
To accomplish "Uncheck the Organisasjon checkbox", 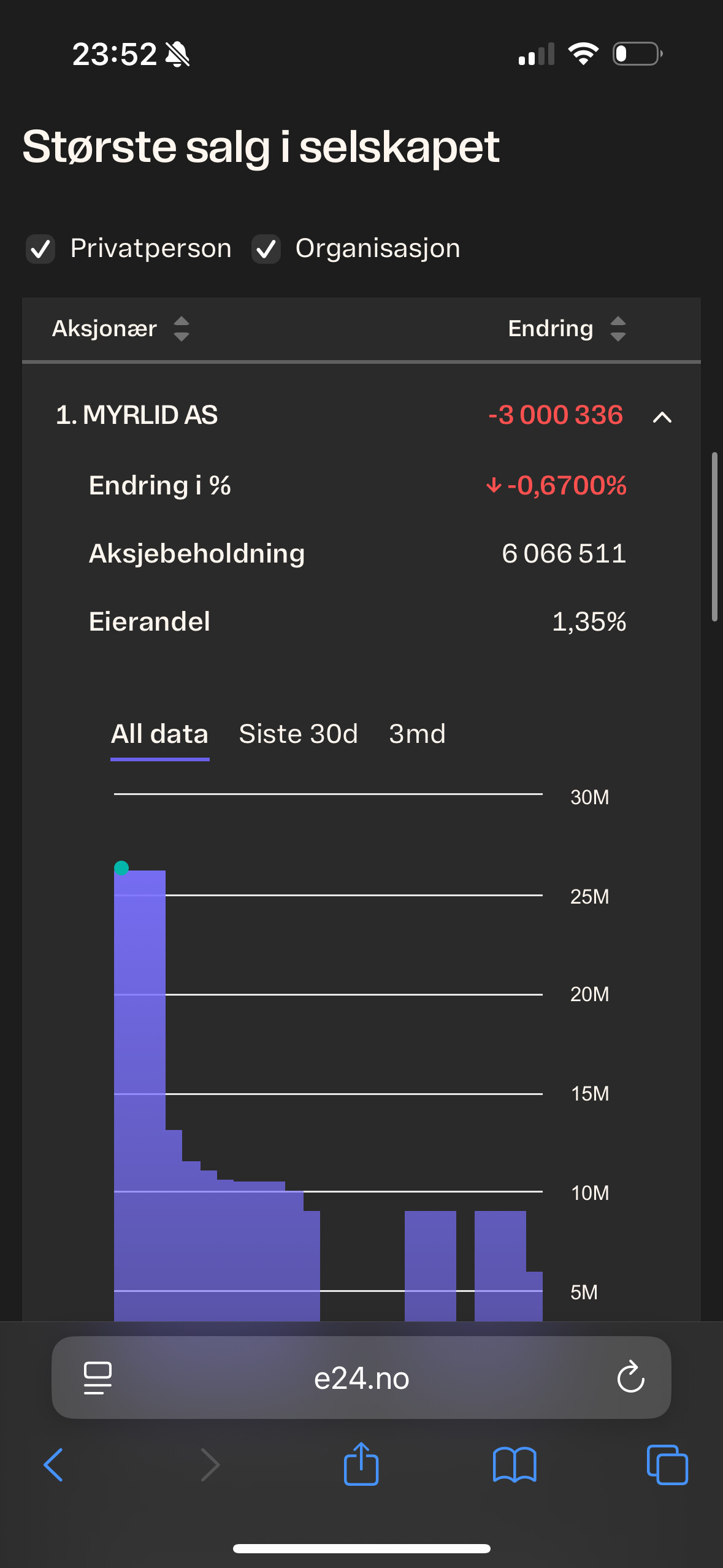I will tap(266, 249).
